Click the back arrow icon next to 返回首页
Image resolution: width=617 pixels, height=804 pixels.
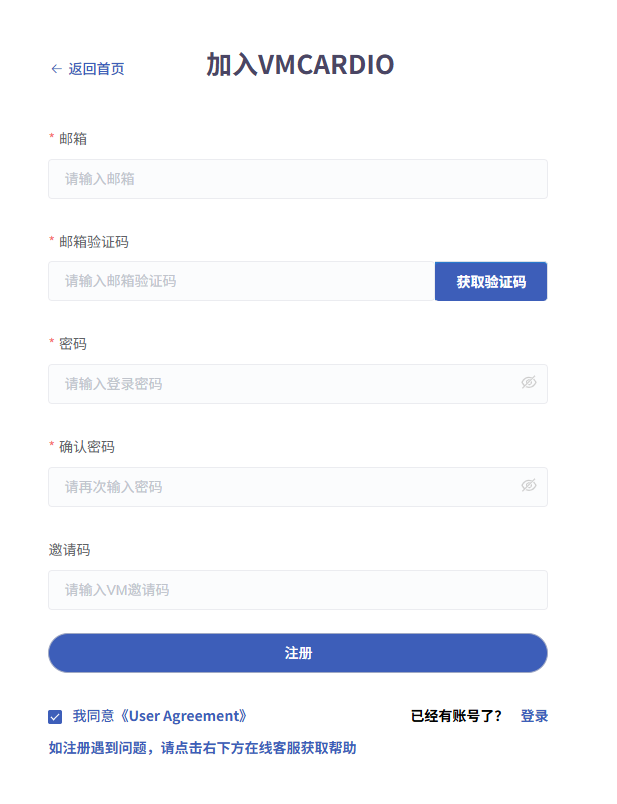[54, 69]
